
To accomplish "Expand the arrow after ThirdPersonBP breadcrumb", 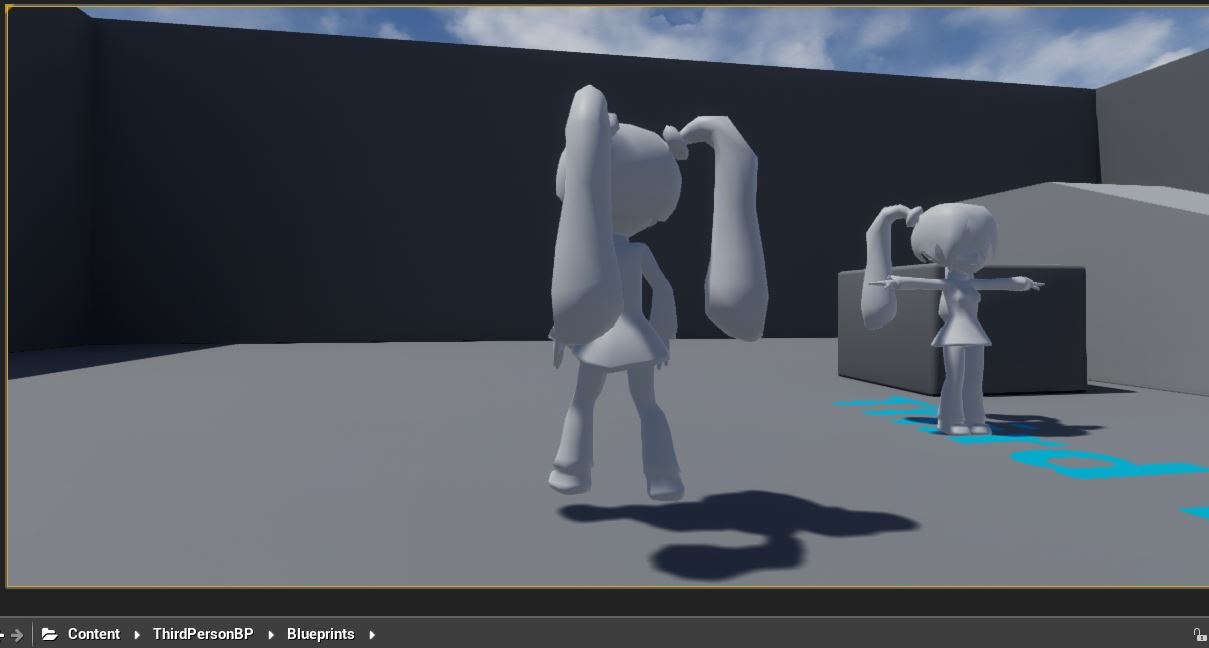I will pos(271,634).
